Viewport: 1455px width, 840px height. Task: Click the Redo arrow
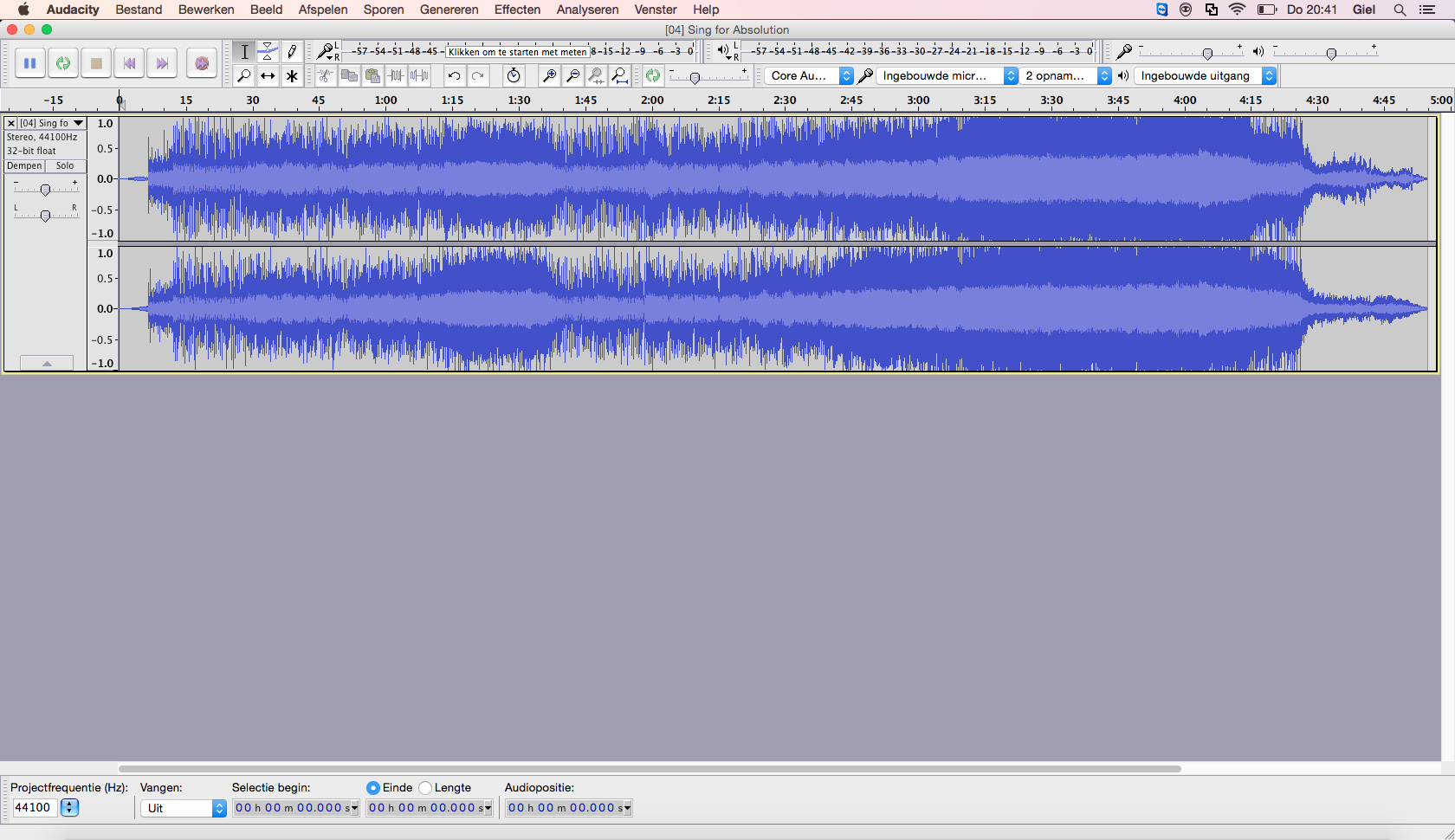pos(477,75)
